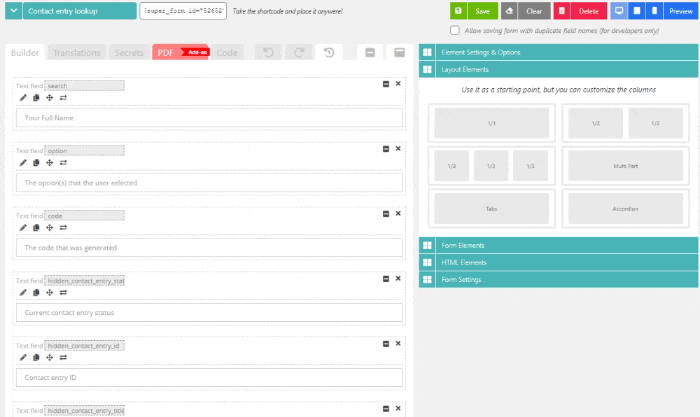Undo the last change
The image size is (700, 417).
(x=268, y=53)
